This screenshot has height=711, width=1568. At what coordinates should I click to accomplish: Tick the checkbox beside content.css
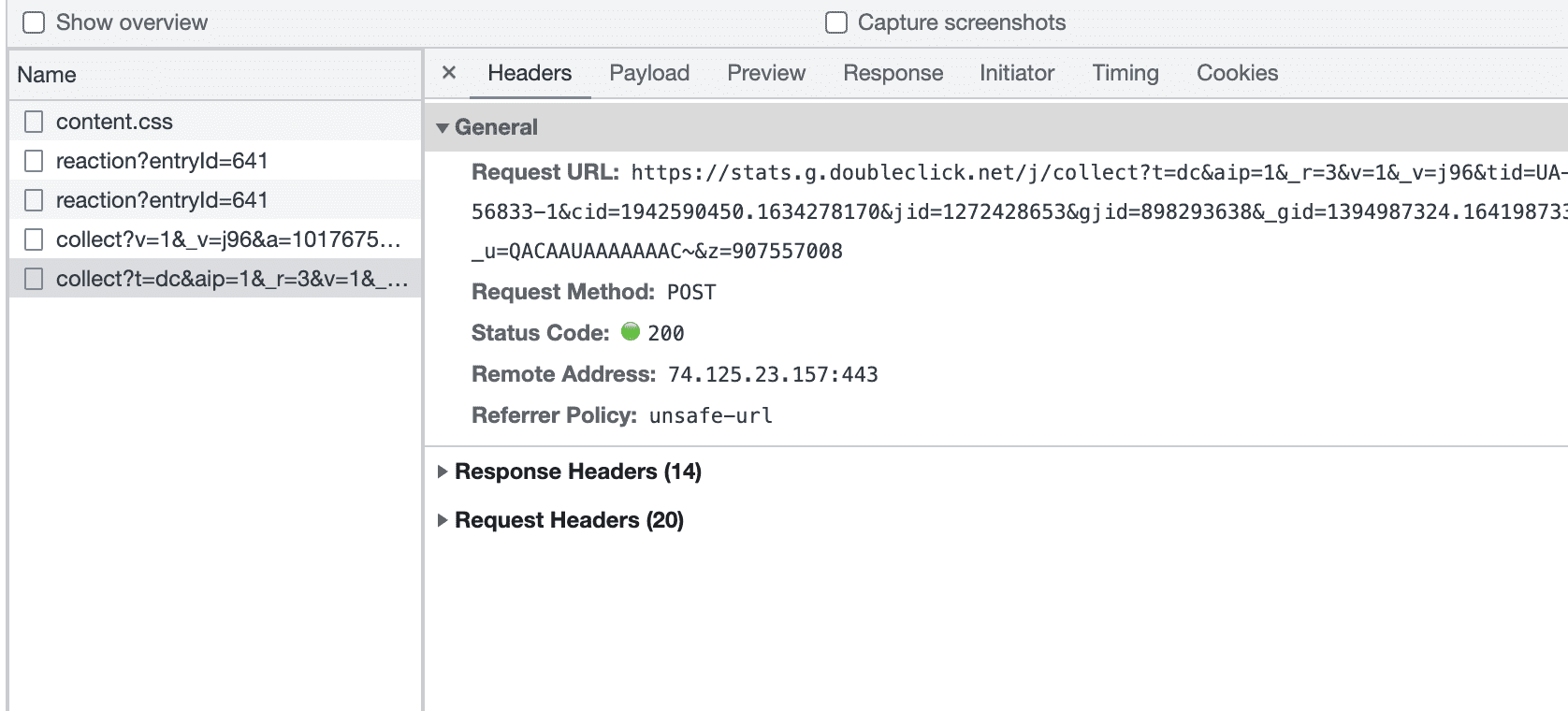pos(35,122)
